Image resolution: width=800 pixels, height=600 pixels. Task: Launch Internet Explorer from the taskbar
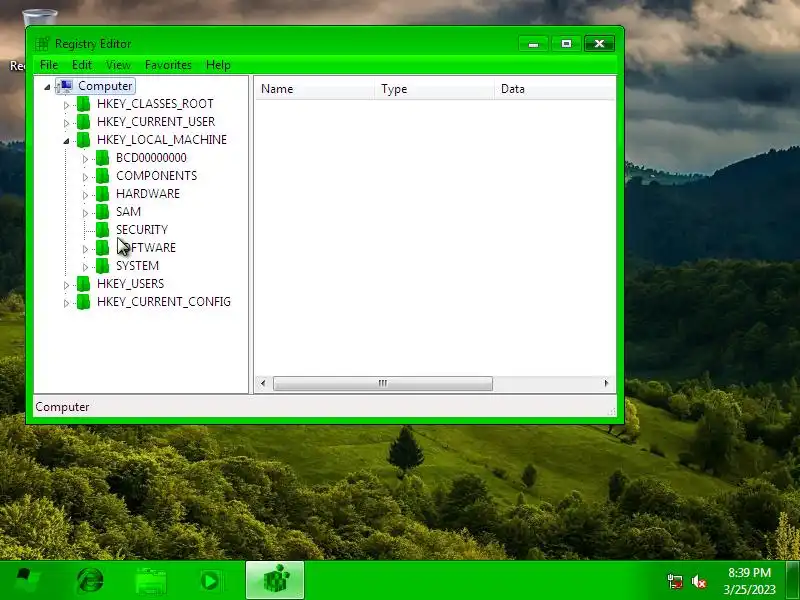pyautogui.click(x=90, y=581)
